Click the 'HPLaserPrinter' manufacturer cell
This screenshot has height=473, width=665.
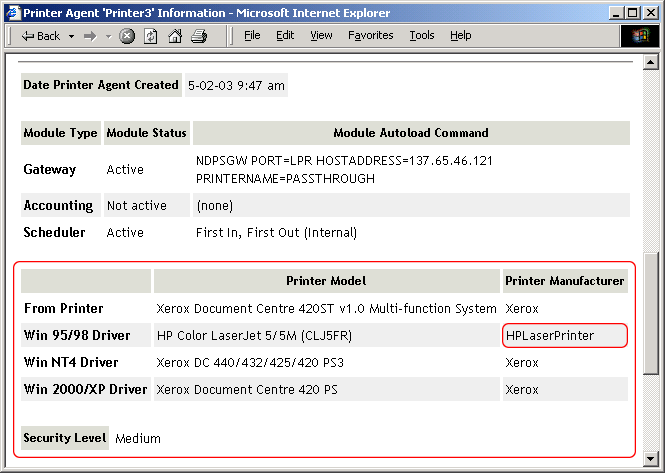(565, 336)
